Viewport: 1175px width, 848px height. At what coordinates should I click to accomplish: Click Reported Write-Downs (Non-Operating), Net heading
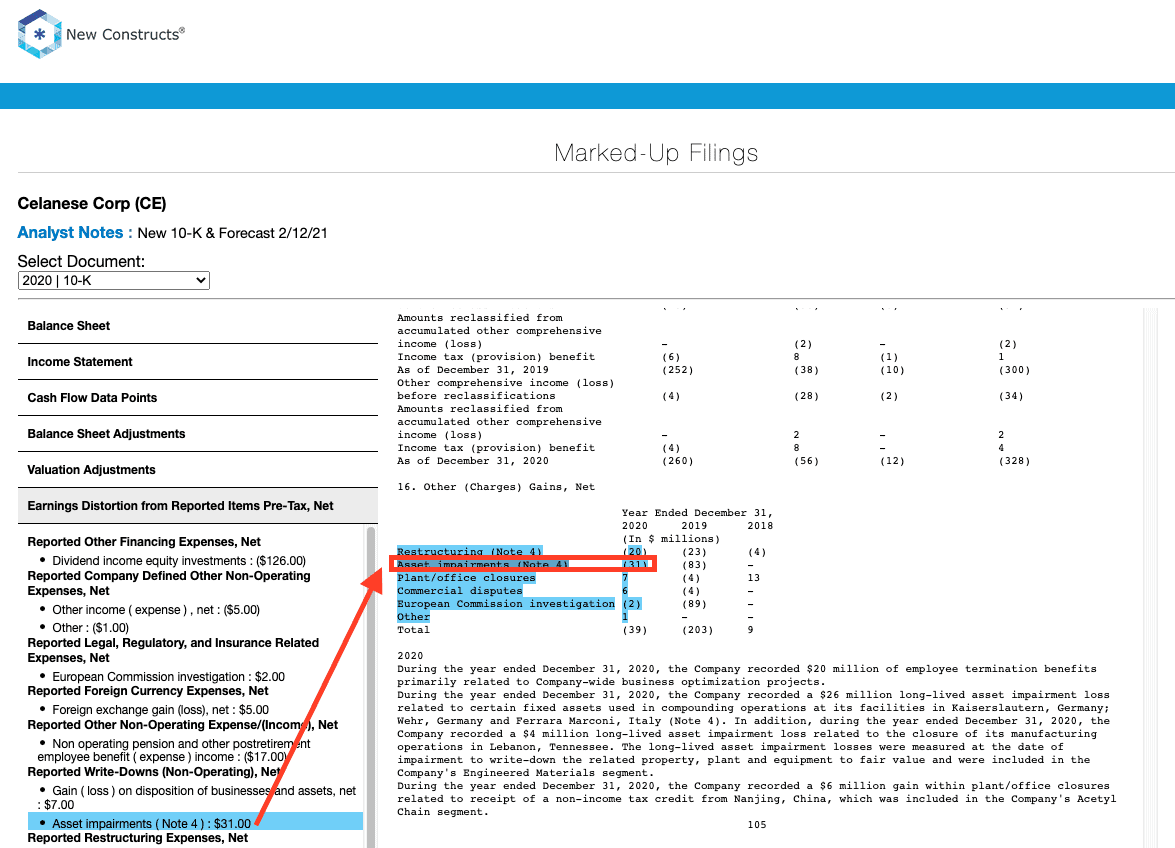pyautogui.click(x=154, y=772)
